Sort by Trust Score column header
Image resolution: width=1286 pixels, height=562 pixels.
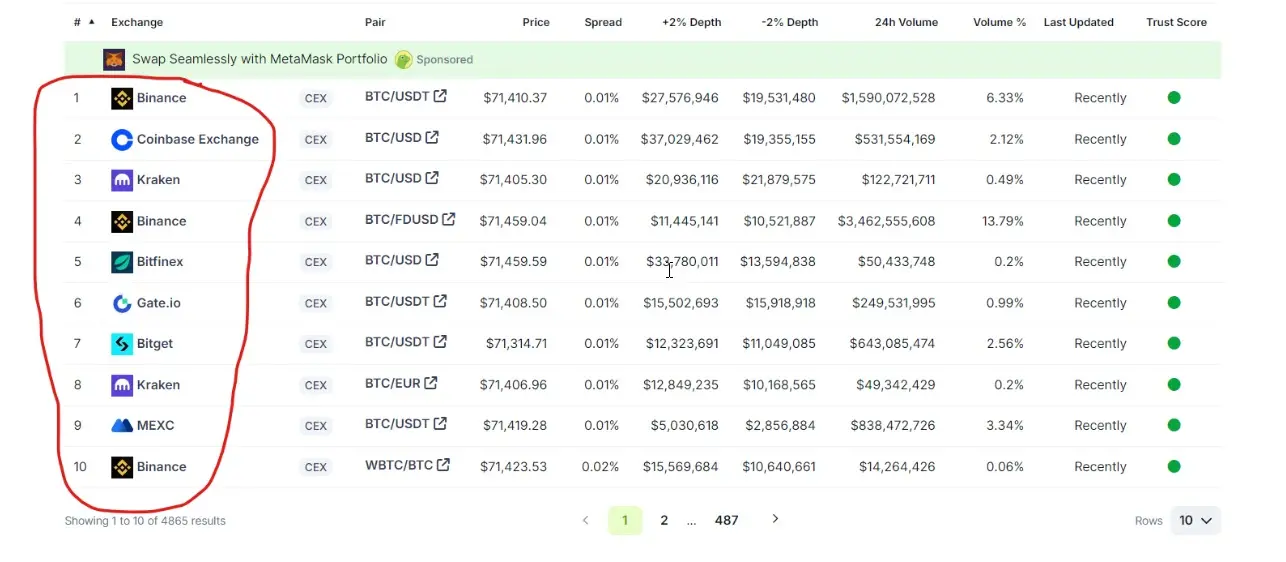[1176, 22]
